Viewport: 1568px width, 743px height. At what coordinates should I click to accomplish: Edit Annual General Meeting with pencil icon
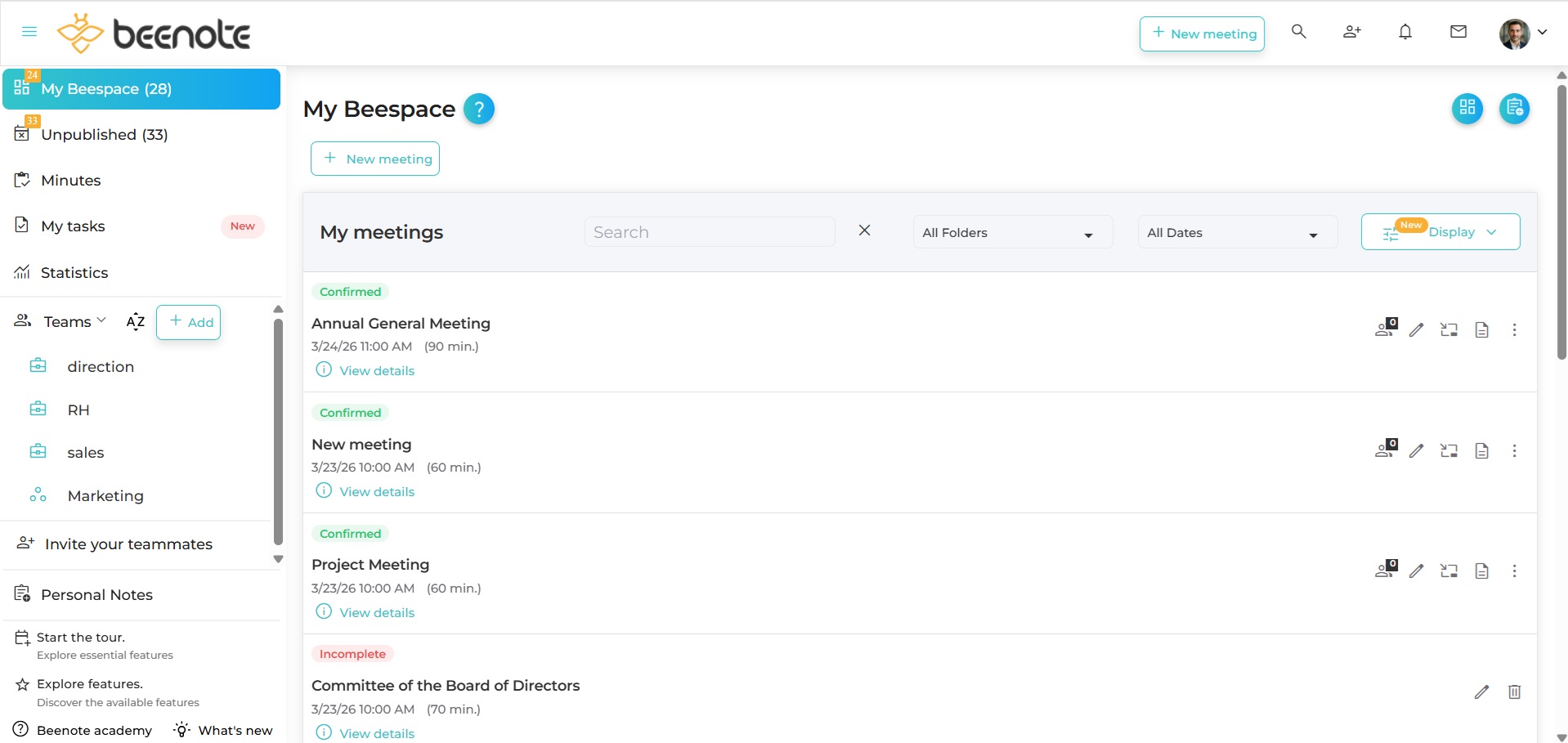(x=1416, y=329)
